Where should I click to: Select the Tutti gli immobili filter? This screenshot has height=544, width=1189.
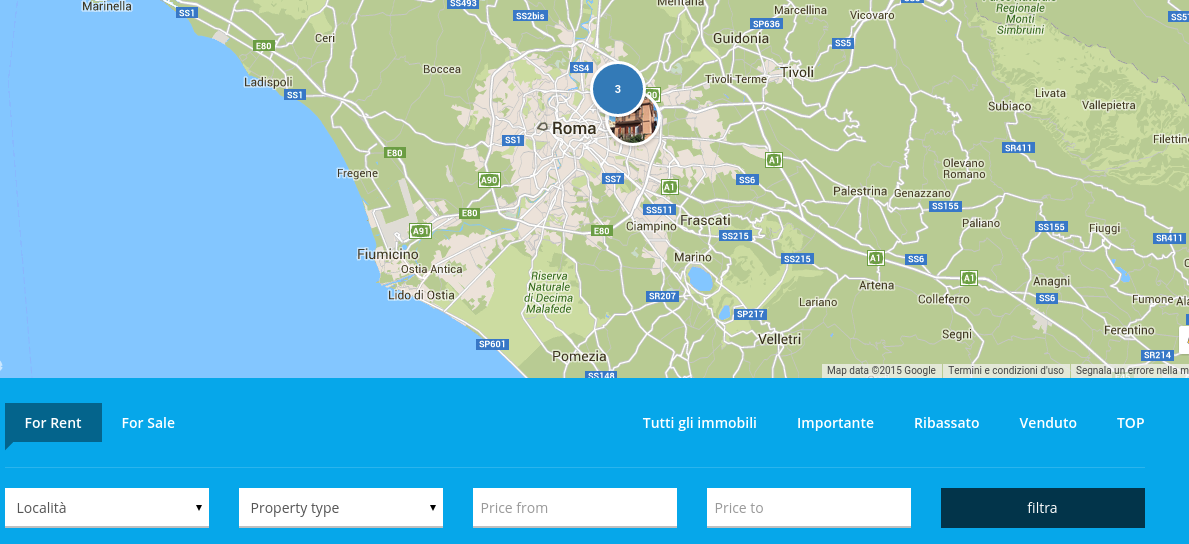click(x=700, y=423)
